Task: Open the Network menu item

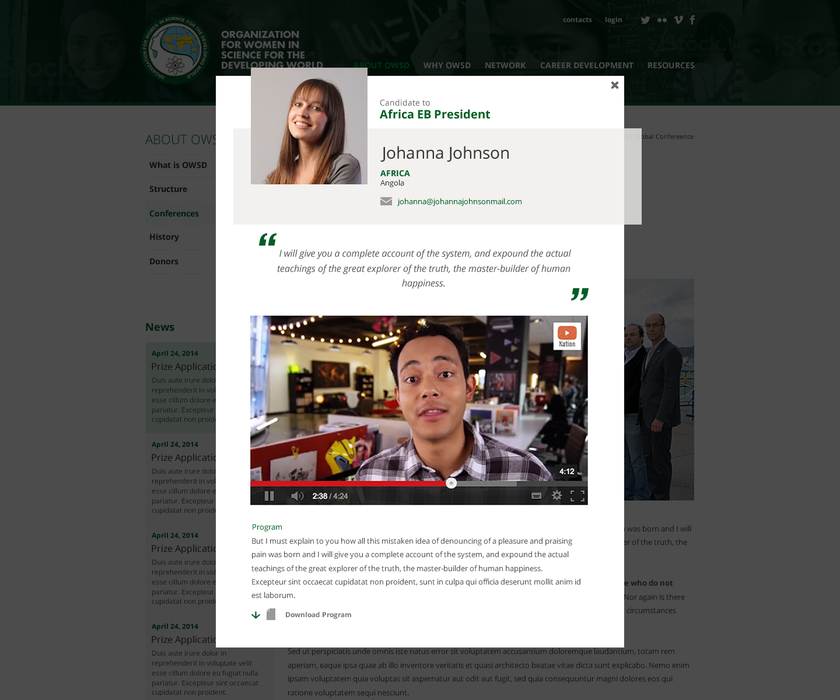Action: (x=505, y=66)
